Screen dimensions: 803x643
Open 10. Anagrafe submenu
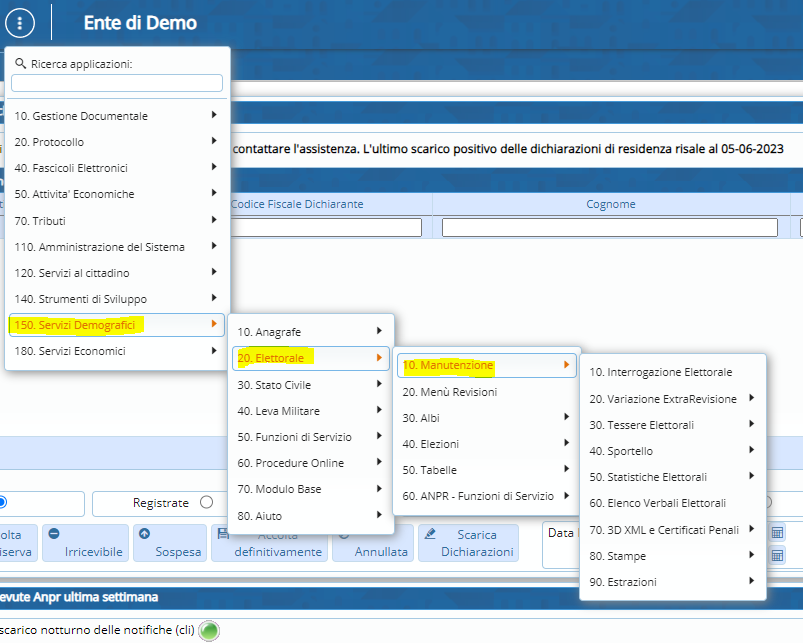[x=311, y=331]
